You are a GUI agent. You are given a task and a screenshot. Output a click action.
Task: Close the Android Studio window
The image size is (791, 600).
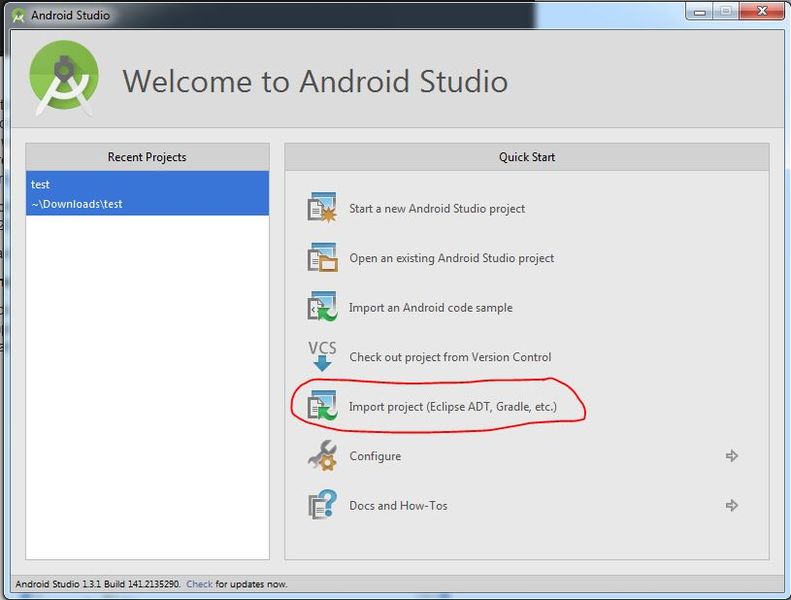pyautogui.click(x=762, y=11)
